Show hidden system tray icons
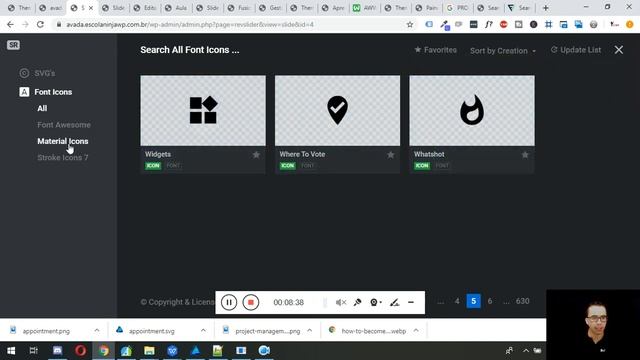Viewport: 640px width, 360px height. pos(526,350)
